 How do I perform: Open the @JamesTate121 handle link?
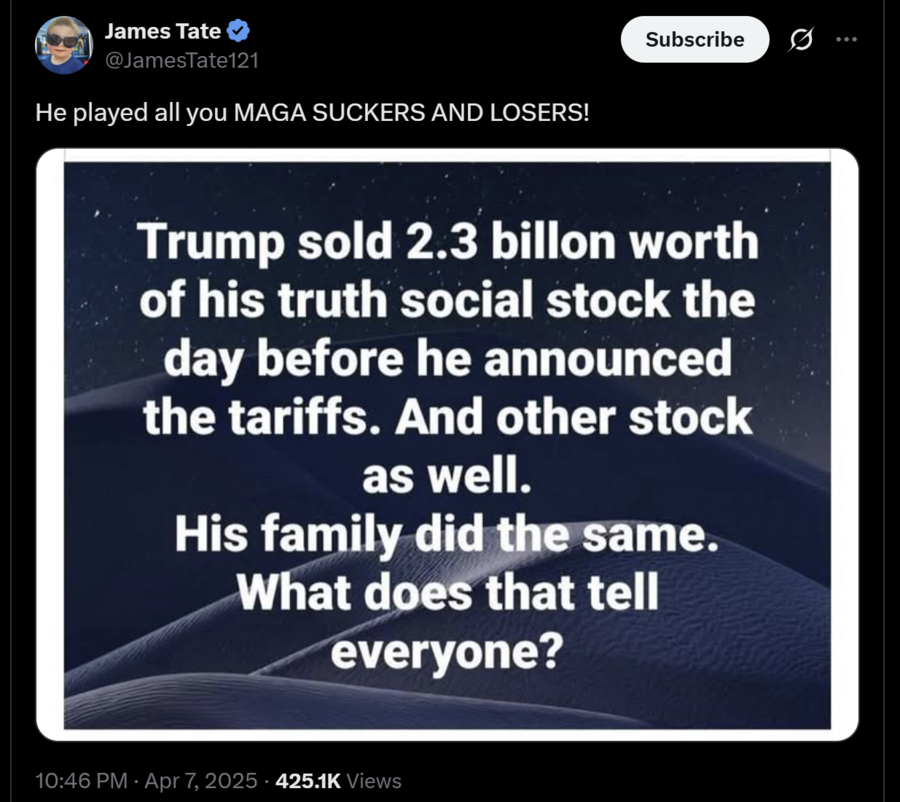pyautogui.click(x=181, y=60)
